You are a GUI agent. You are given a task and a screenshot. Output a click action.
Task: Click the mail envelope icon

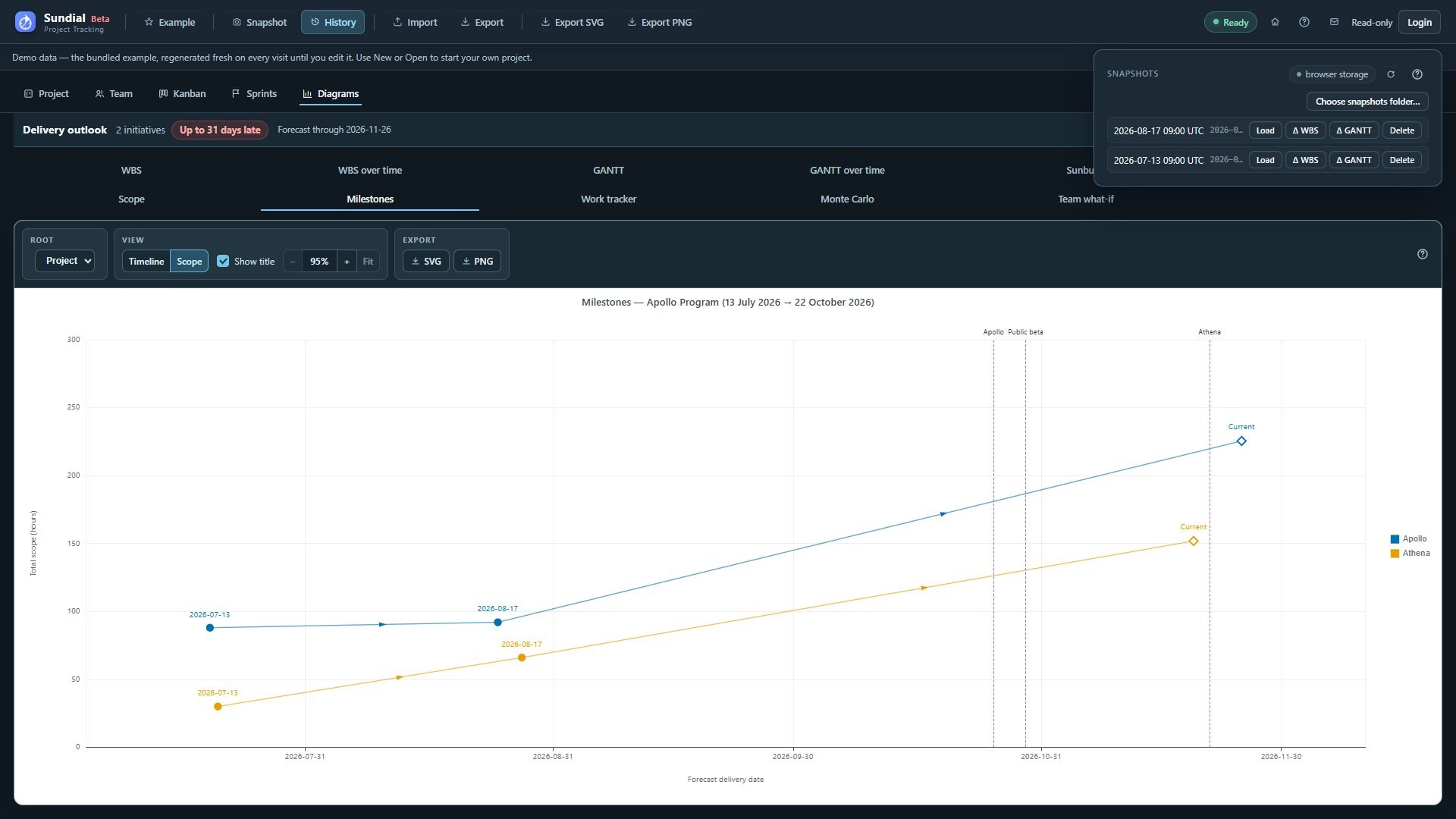coord(1334,22)
